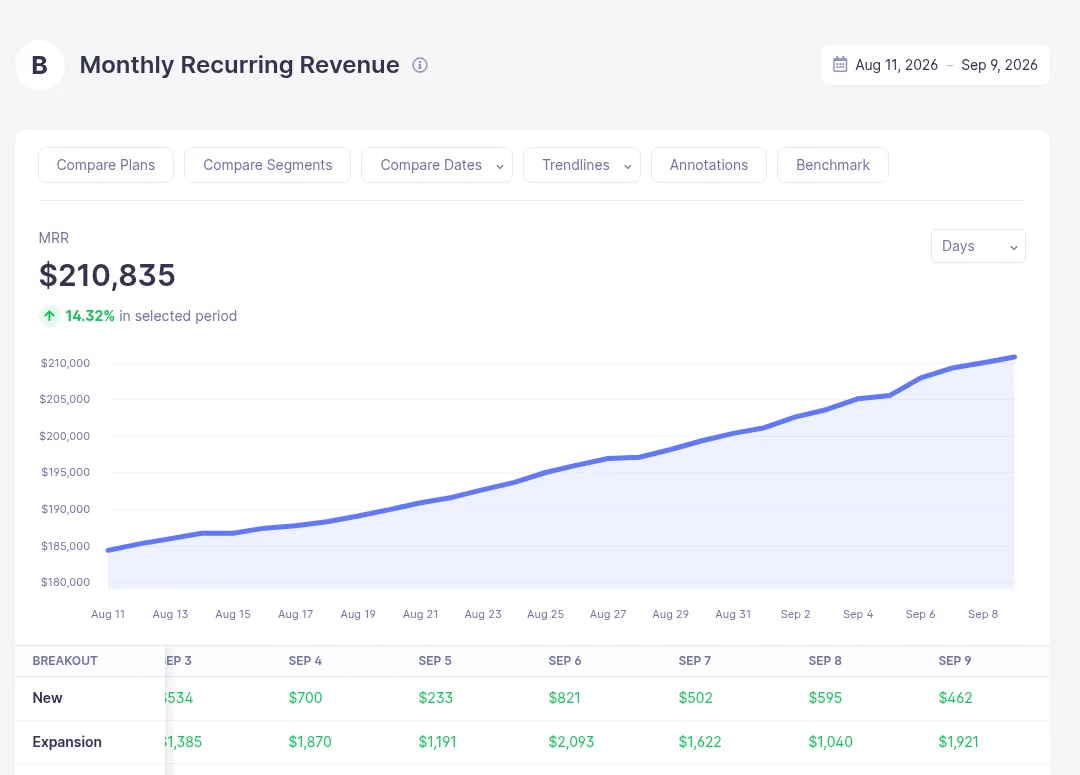This screenshot has height=775, width=1080.
Task: Open the $1,040 Expansion cell
Action: click(830, 742)
